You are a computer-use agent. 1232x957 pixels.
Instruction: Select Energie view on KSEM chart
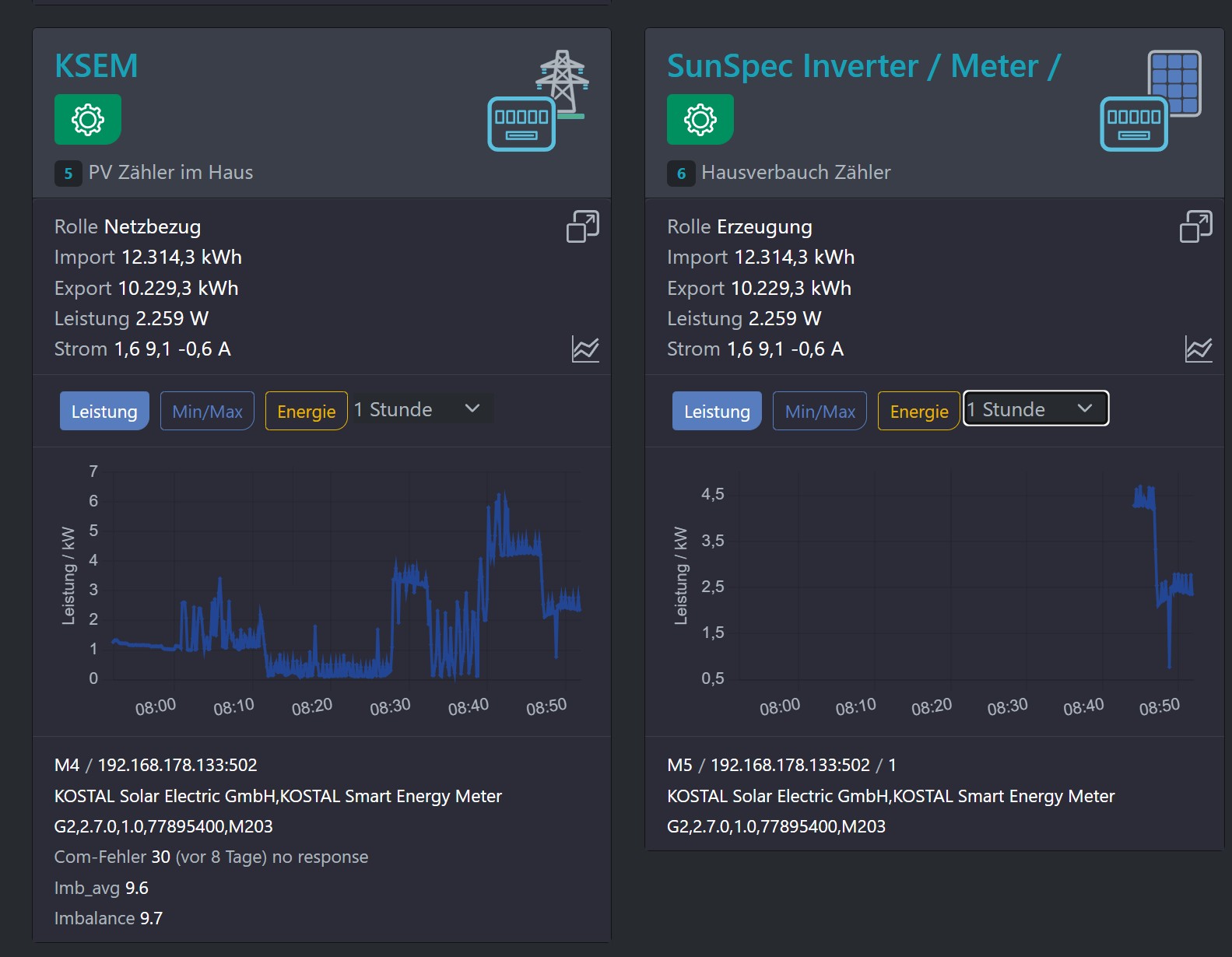[306, 411]
